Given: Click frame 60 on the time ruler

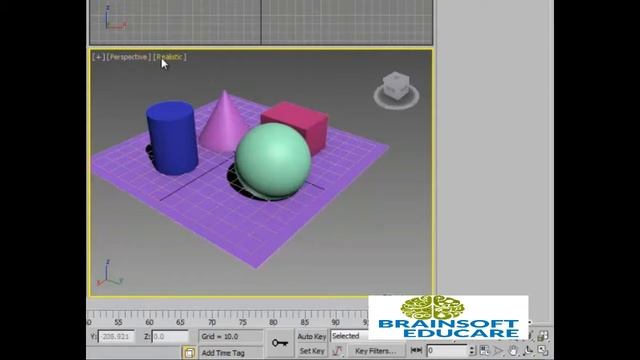Looking at the screenshot, I should 150,322.
